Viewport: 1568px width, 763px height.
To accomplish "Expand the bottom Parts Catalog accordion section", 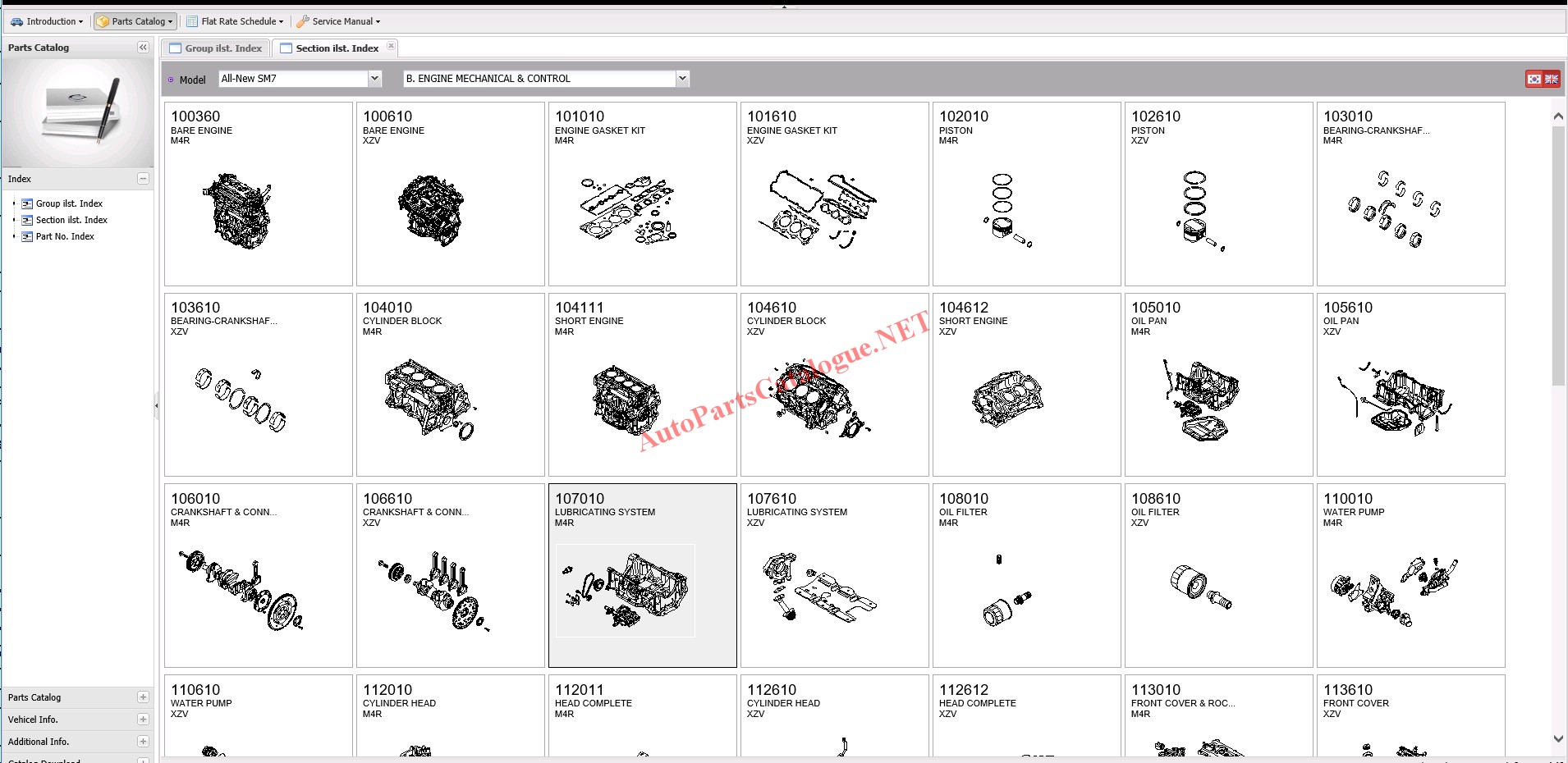I will [x=143, y=697].
